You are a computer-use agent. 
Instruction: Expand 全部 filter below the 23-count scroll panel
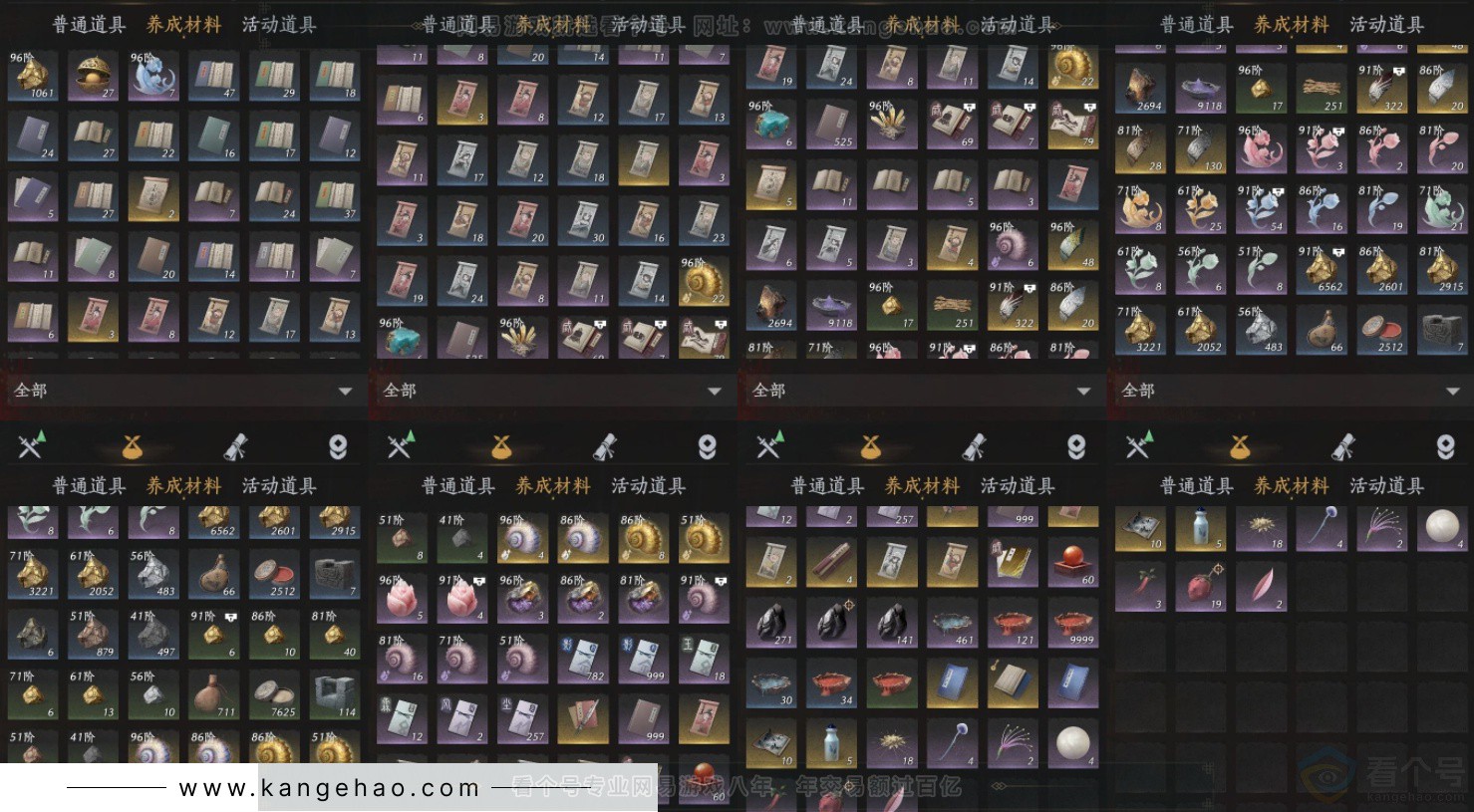click(553, 391)
